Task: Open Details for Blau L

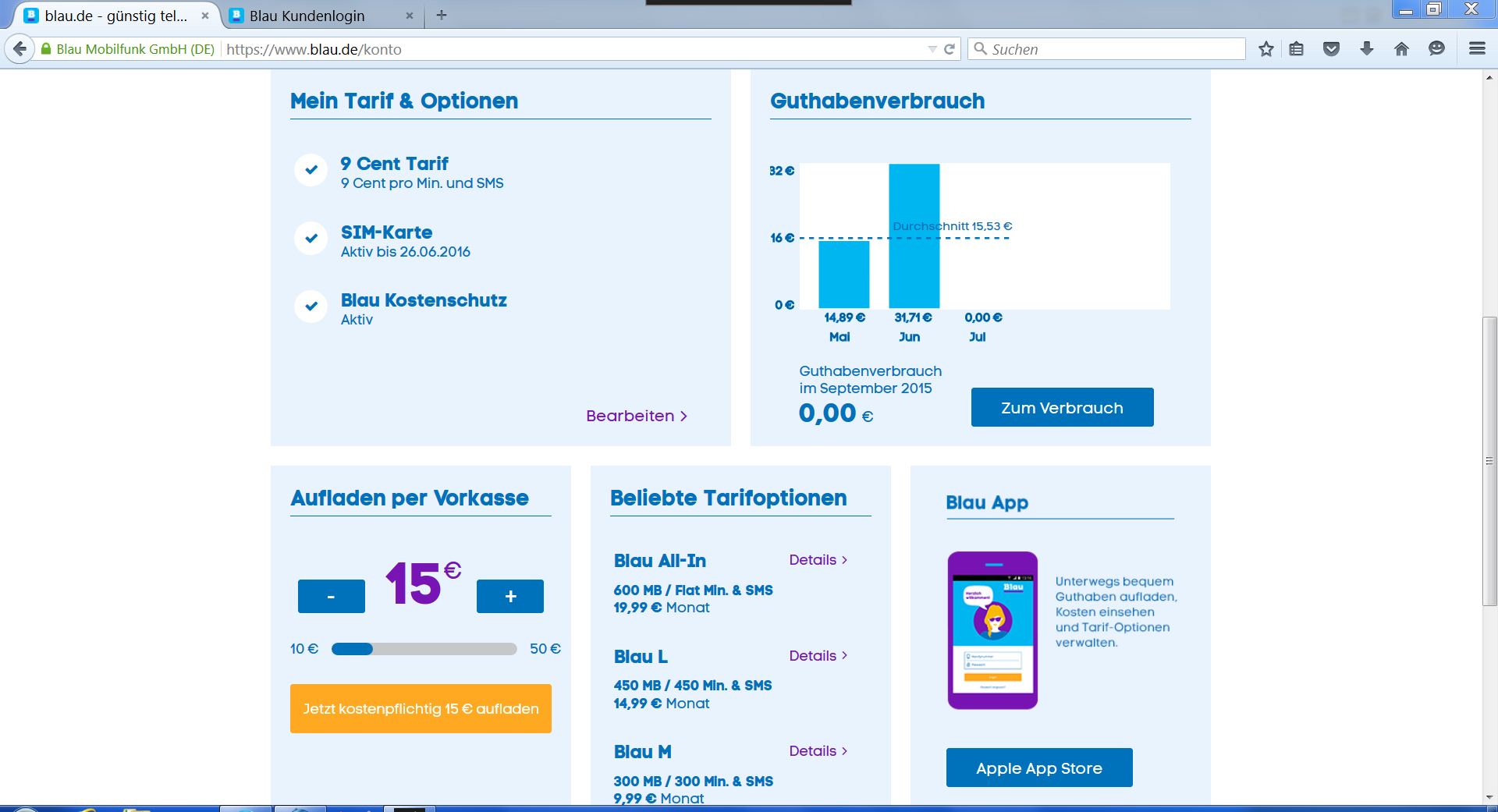Action: pos(818,656)
